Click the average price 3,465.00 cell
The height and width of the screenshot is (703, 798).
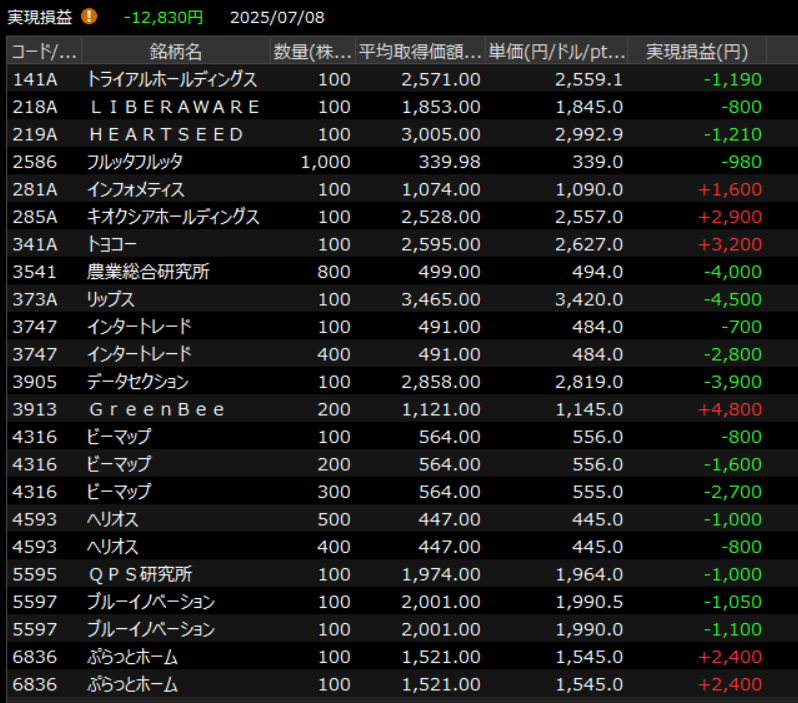point(441,299)
